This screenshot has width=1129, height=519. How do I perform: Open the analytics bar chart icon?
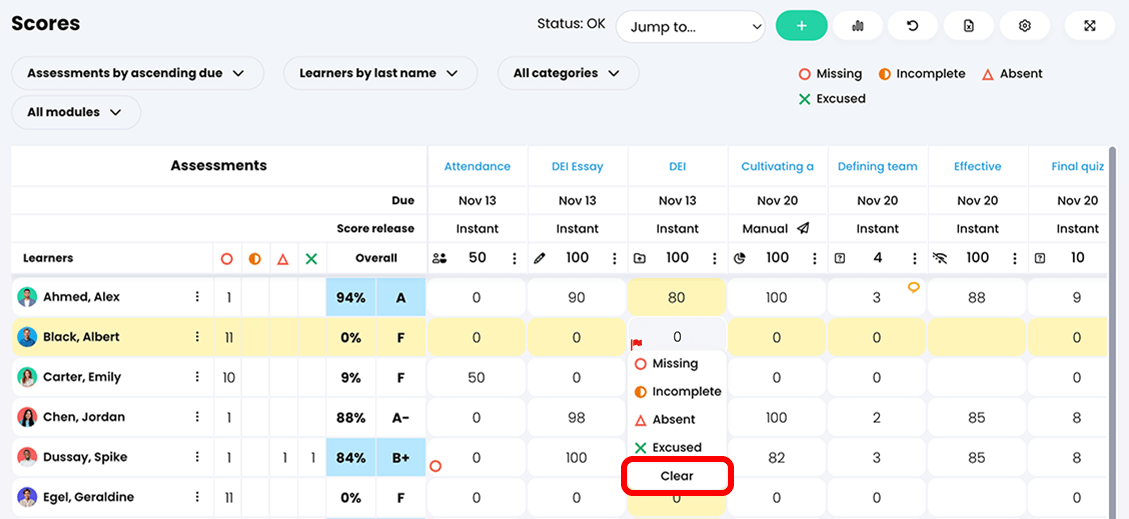tap(858, 26)
